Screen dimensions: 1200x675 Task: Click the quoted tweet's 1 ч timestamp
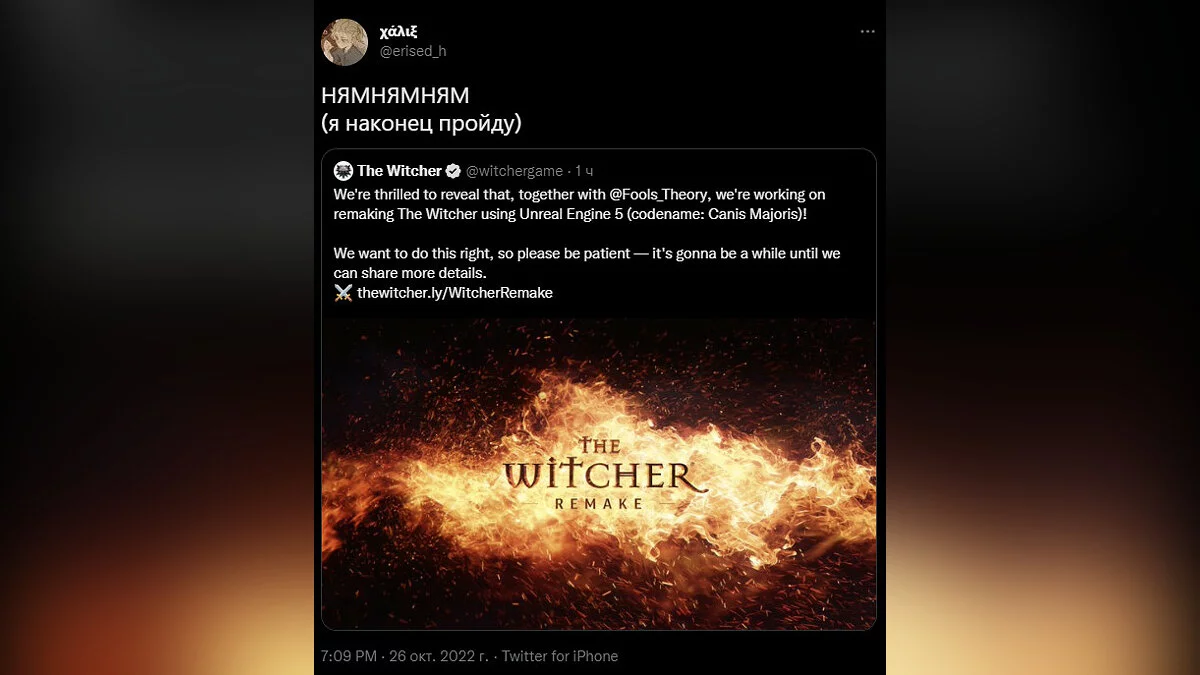[x=583, y=171]
